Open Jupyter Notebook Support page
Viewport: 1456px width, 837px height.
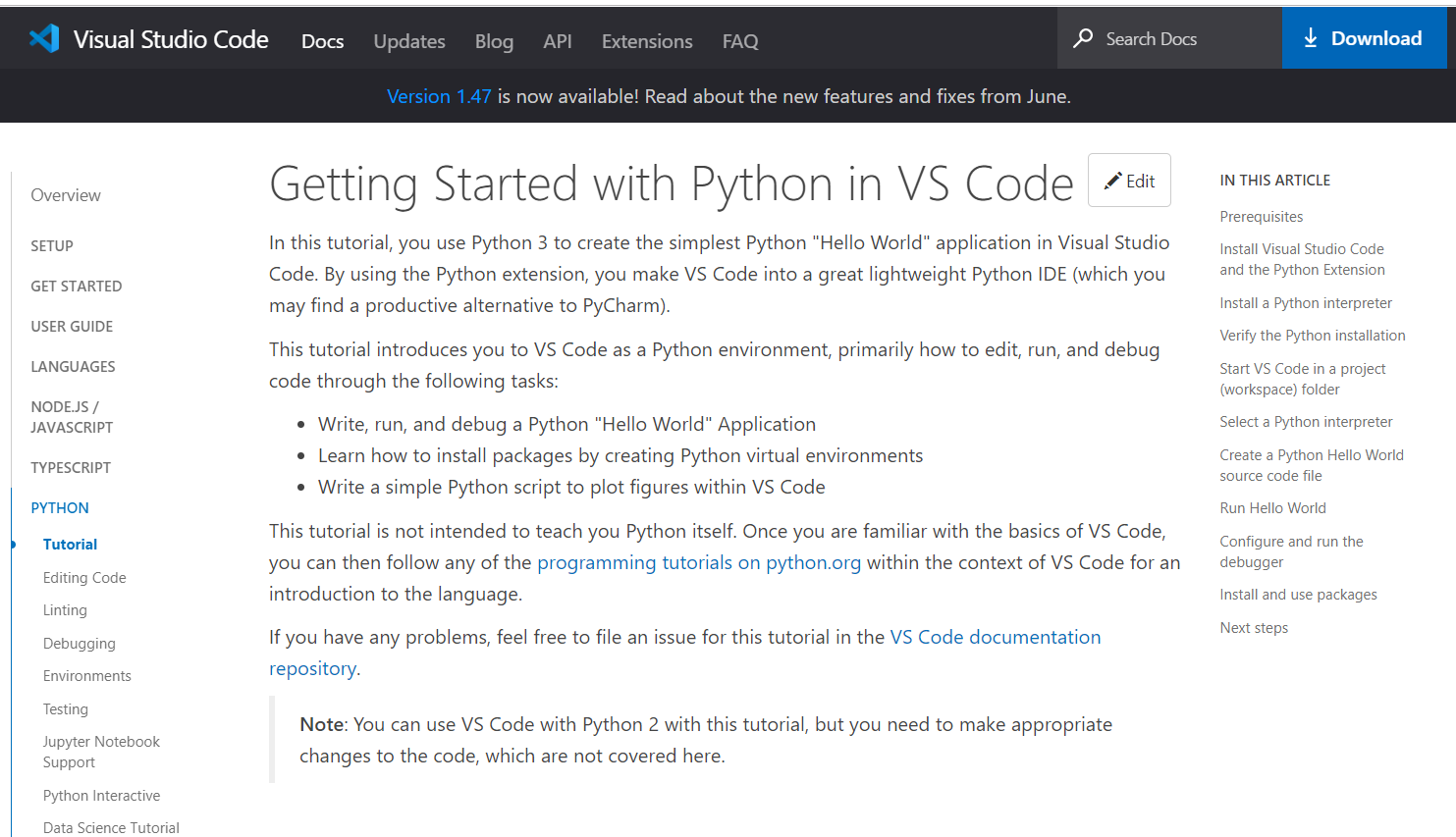[101, 753]
